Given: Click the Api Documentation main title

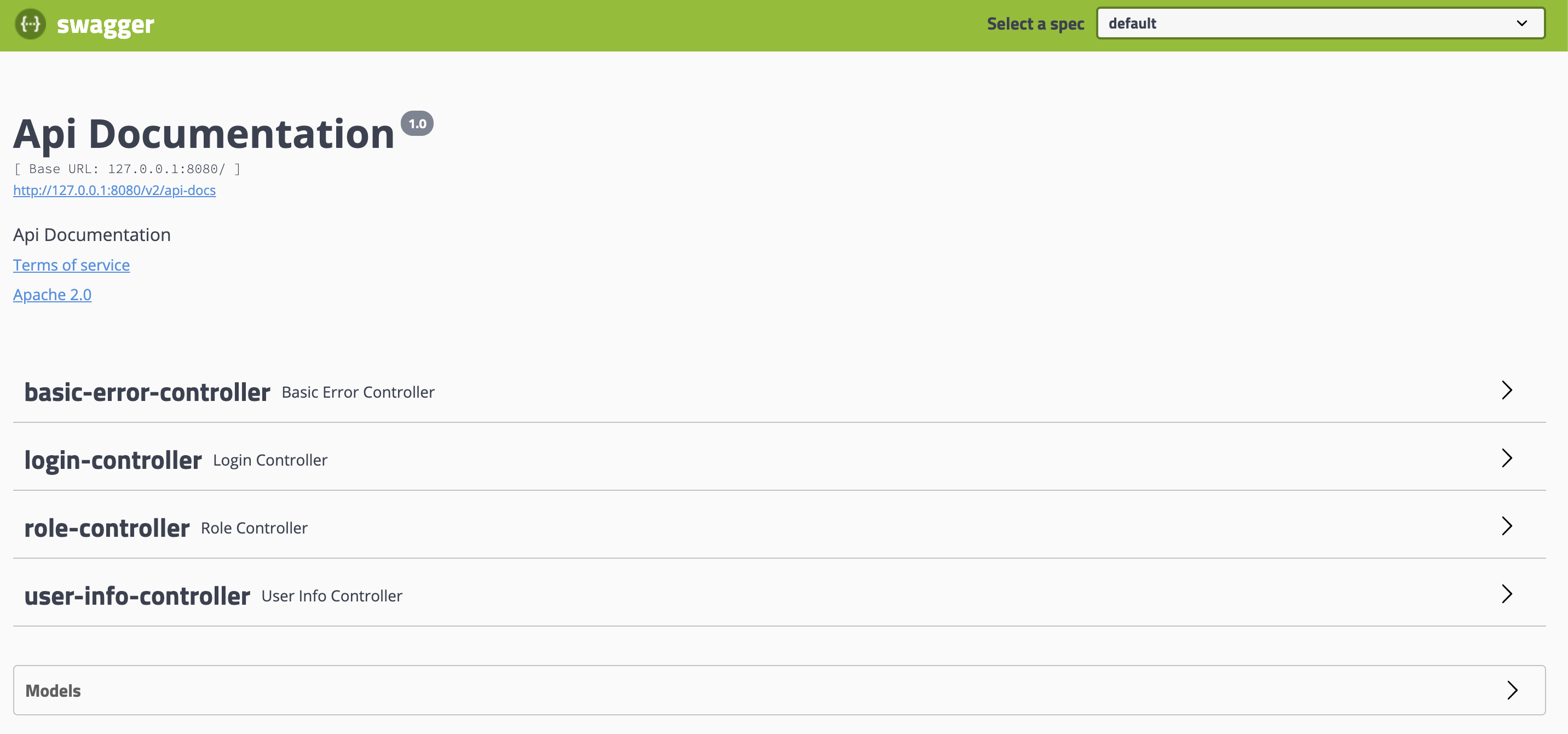Looking at the screenshot, I should [x=204, y=134].
